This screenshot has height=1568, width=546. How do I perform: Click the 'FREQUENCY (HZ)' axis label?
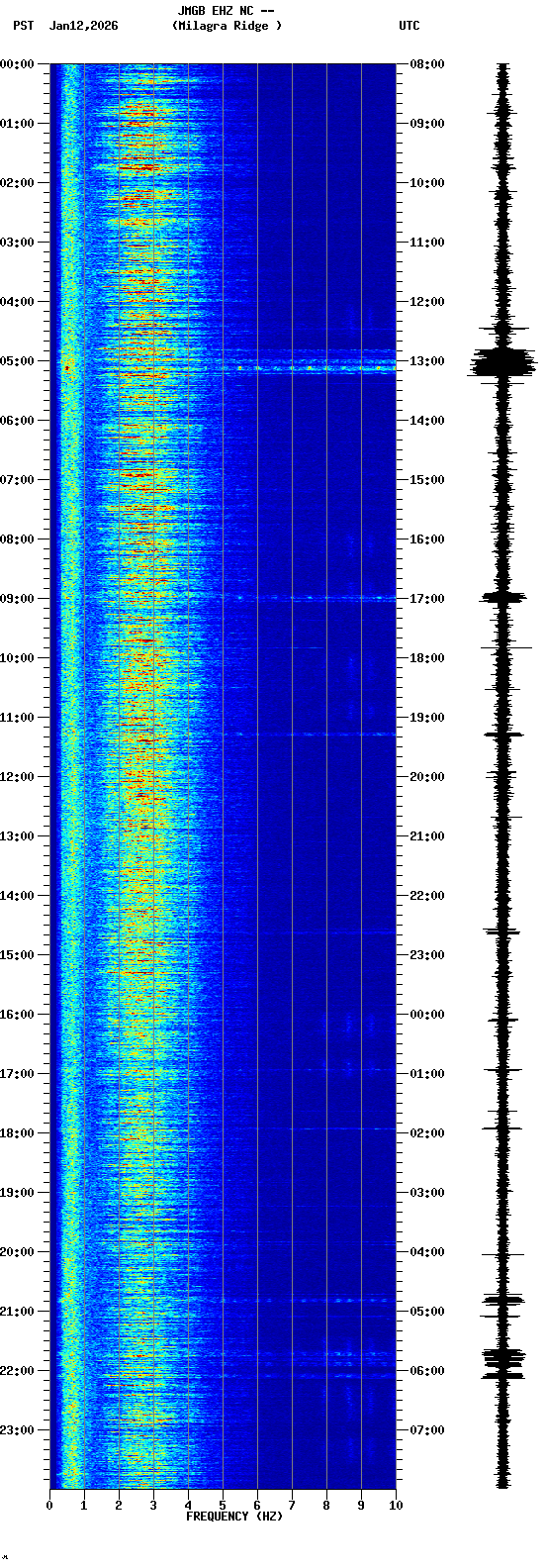234,1517
